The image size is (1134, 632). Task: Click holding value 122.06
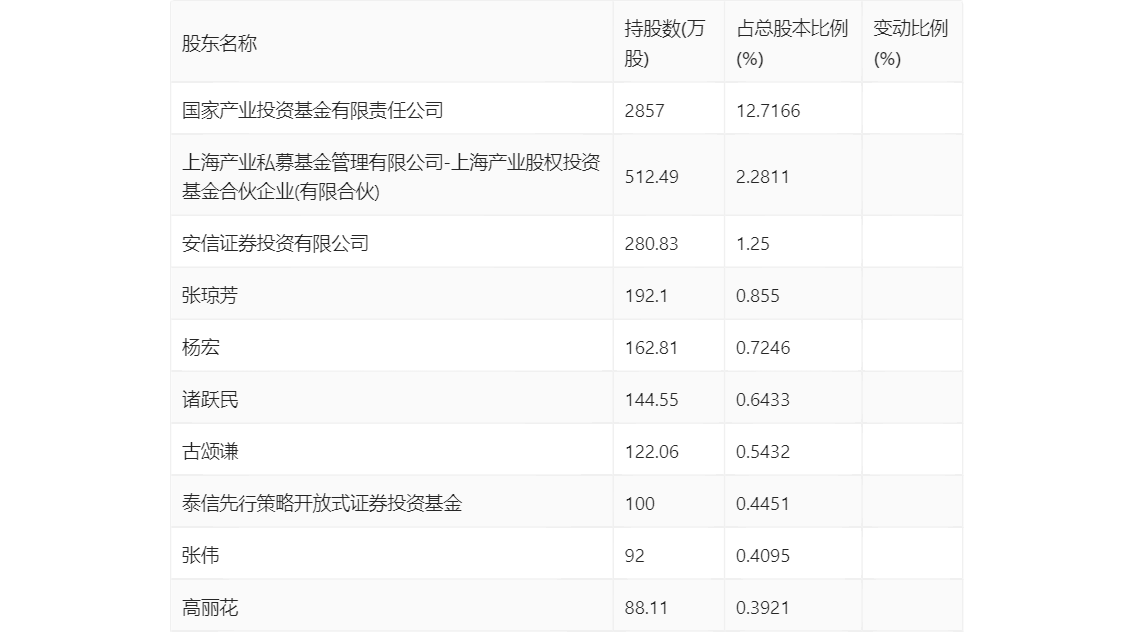pyautogui.click(x=652, y=452)
